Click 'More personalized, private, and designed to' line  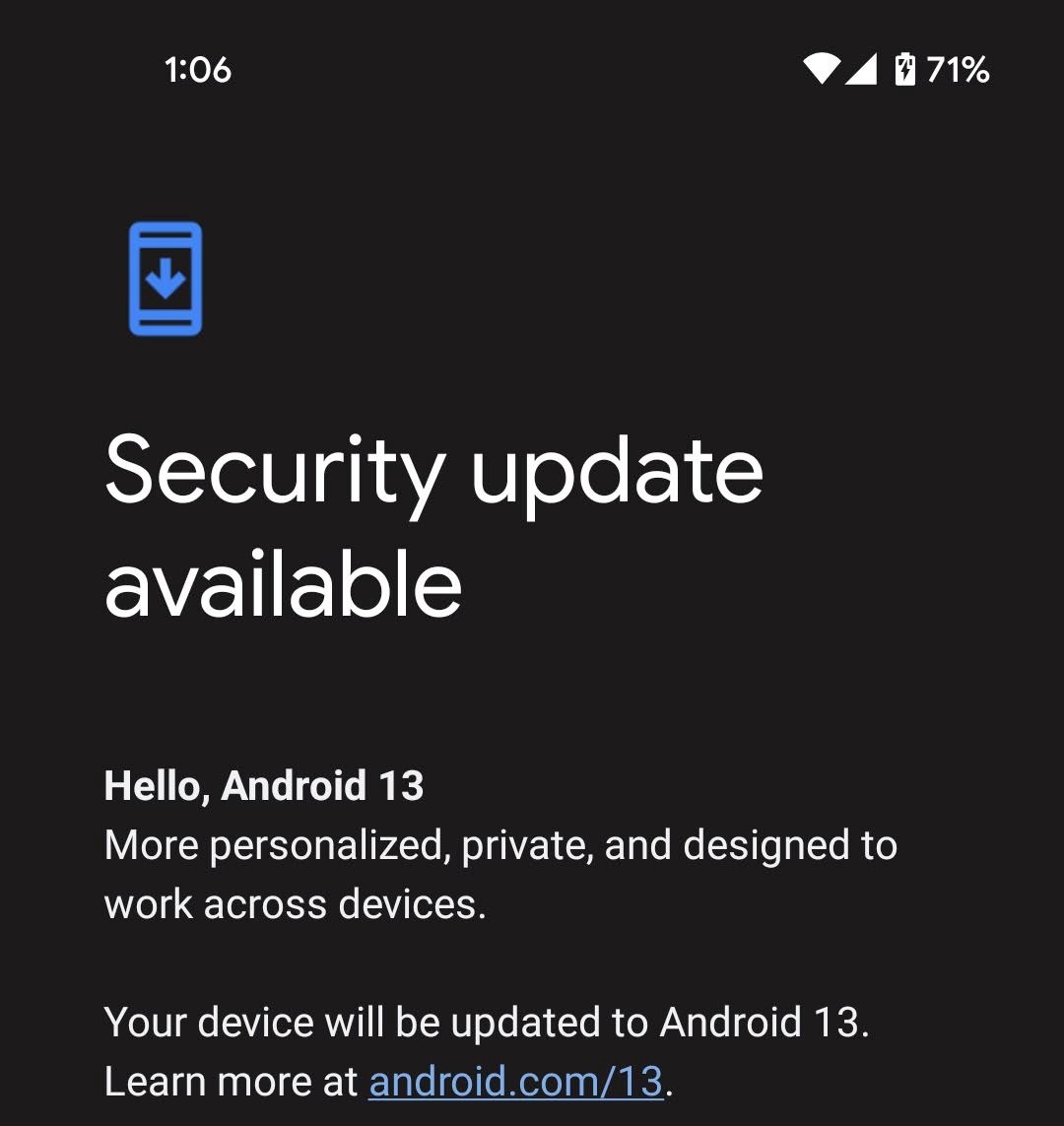(500, 846)
